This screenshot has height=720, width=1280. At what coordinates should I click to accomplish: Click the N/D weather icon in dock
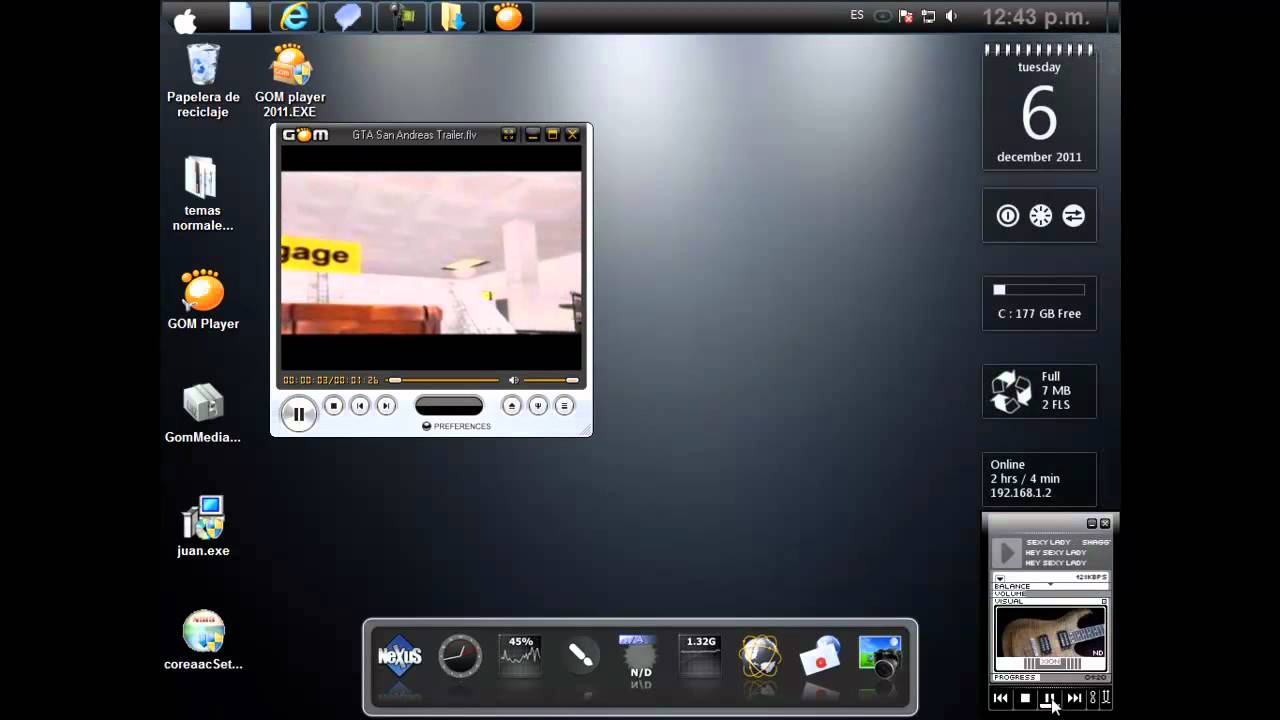tap(640, 657)
